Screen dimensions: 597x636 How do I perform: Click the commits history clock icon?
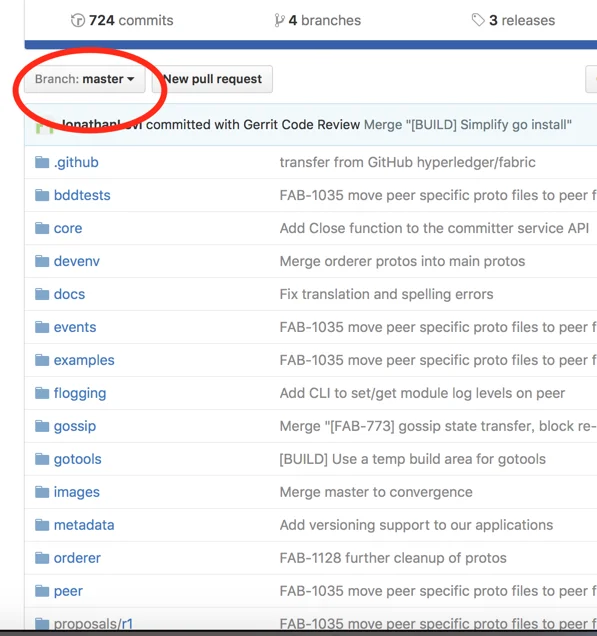pyautogui.click(x=77, y=20)
